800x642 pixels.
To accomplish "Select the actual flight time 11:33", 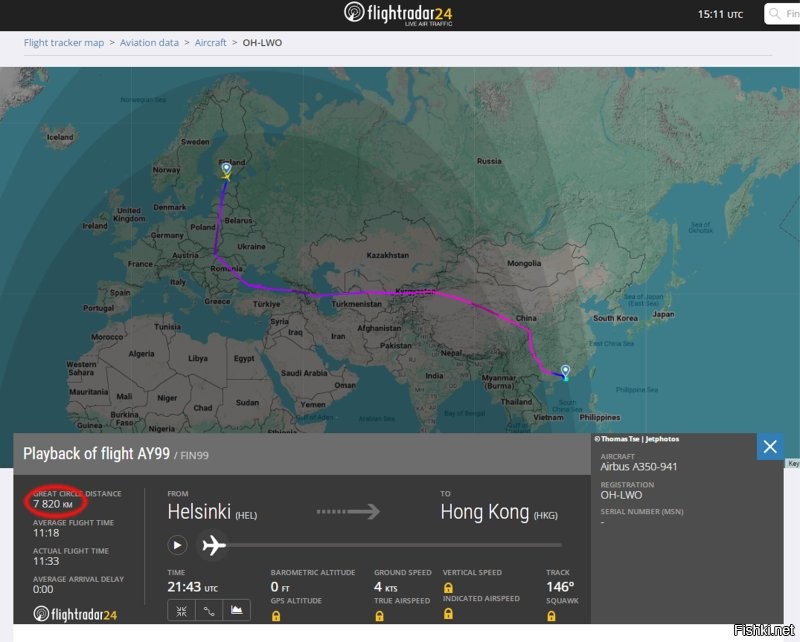I will (46, 561).
